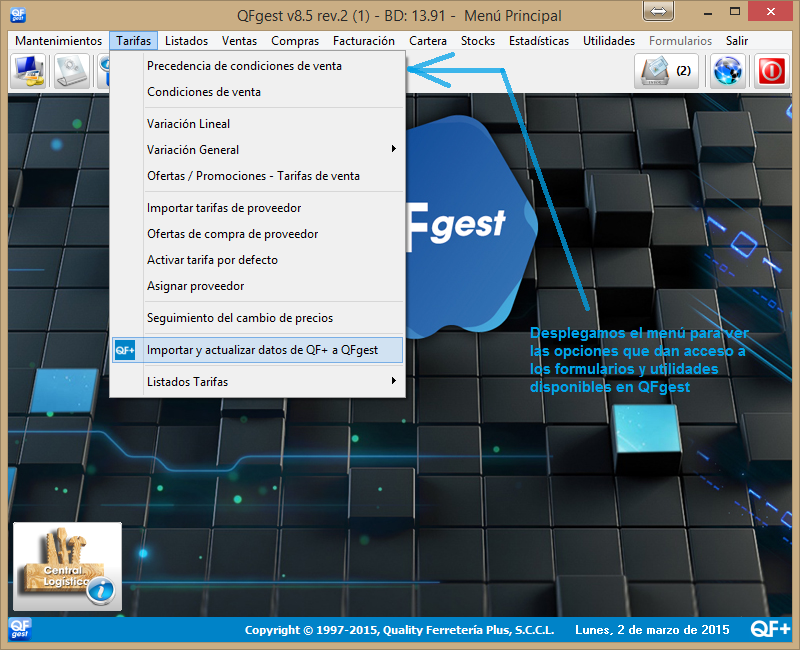Click the copyright text in status bar
Viewport: 800px width, 650px height.
[x=399, y=630]
